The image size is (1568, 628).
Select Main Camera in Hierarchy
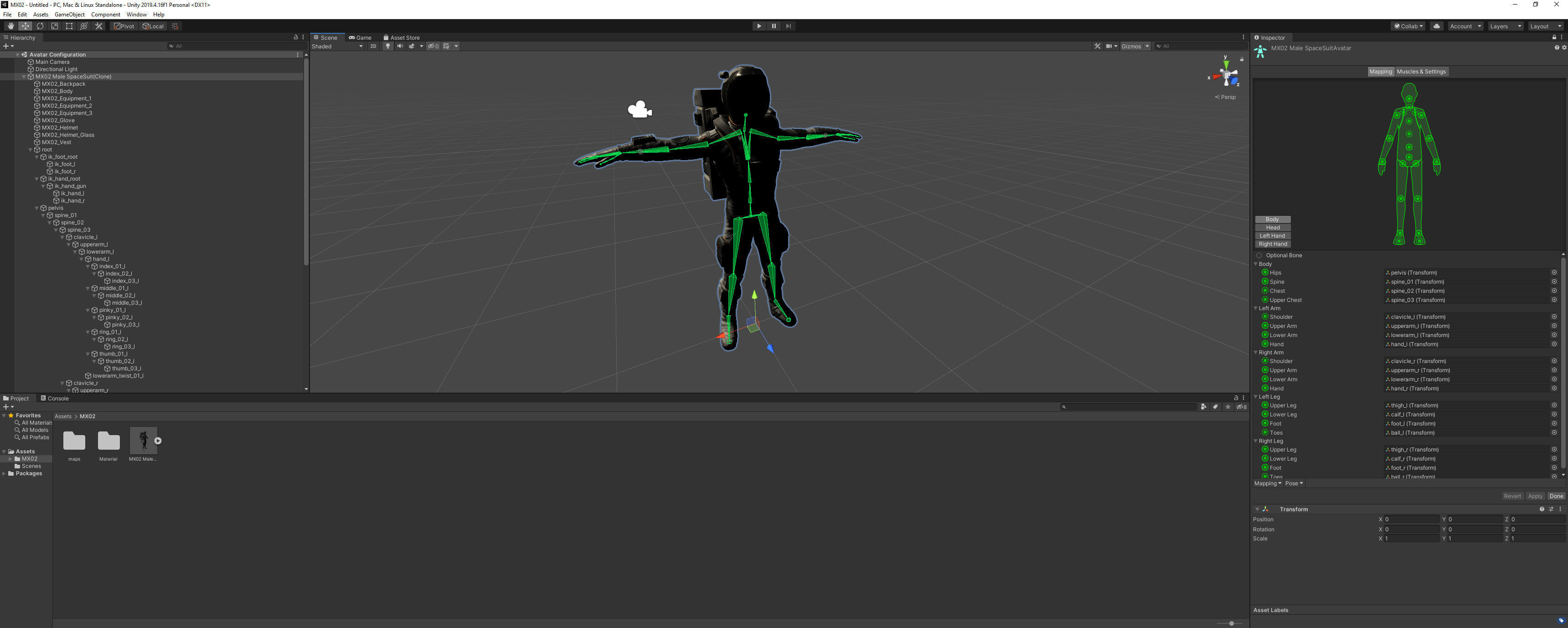52,62
